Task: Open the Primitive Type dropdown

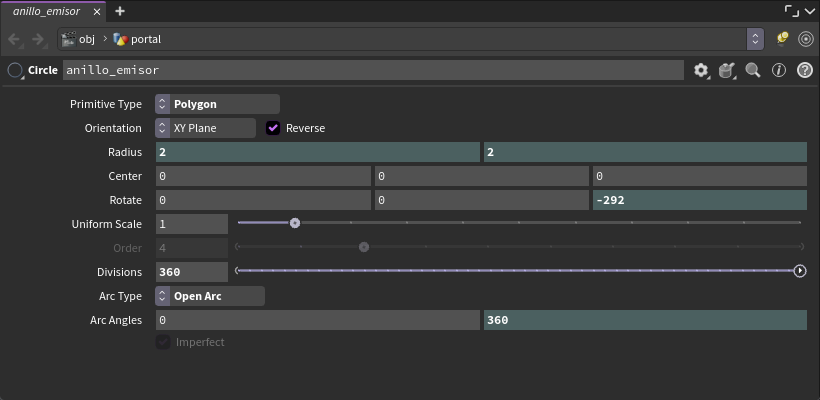Action: click(x=218, y=104)
